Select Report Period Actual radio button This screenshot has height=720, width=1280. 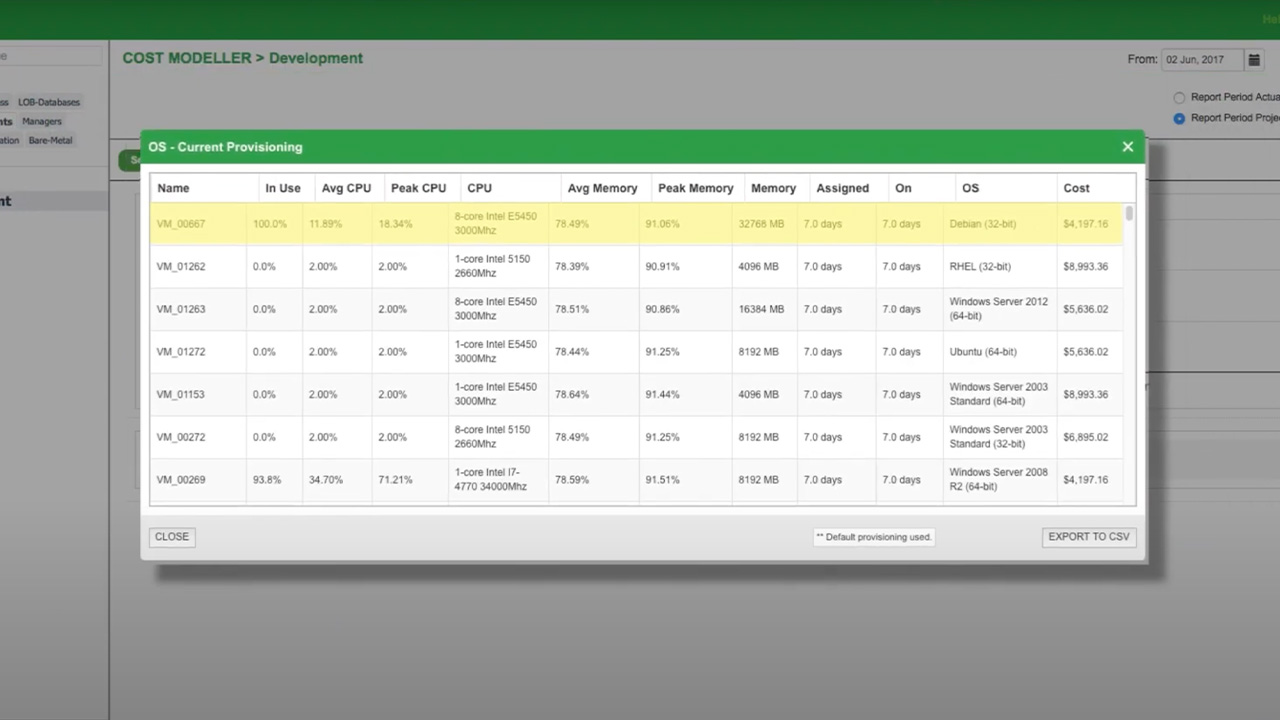pos(1179,98)
